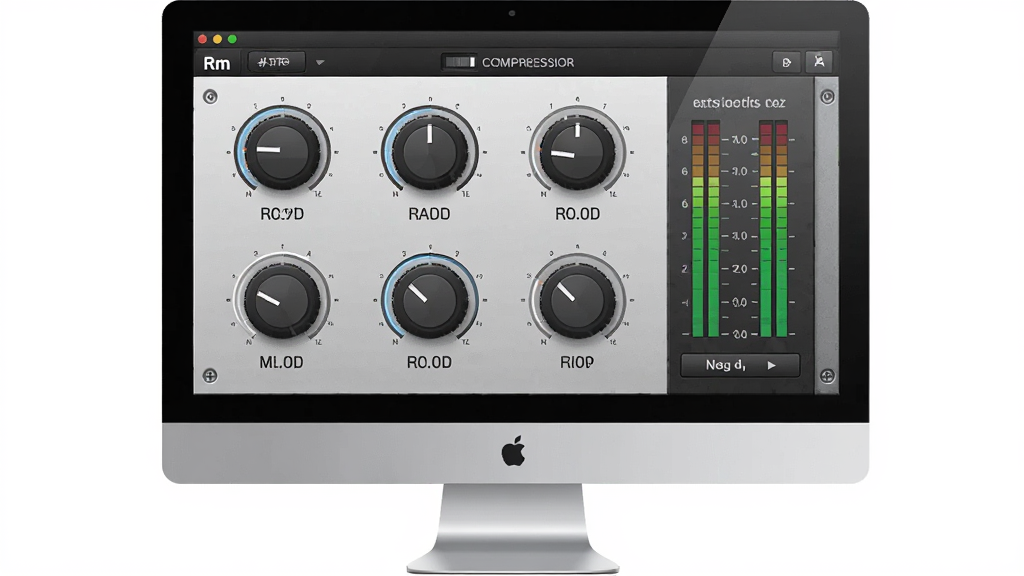Click the Rm logo in the header
Image resolution: width=1024 pixels, height=576 pixels.
[x=217, y=63]
